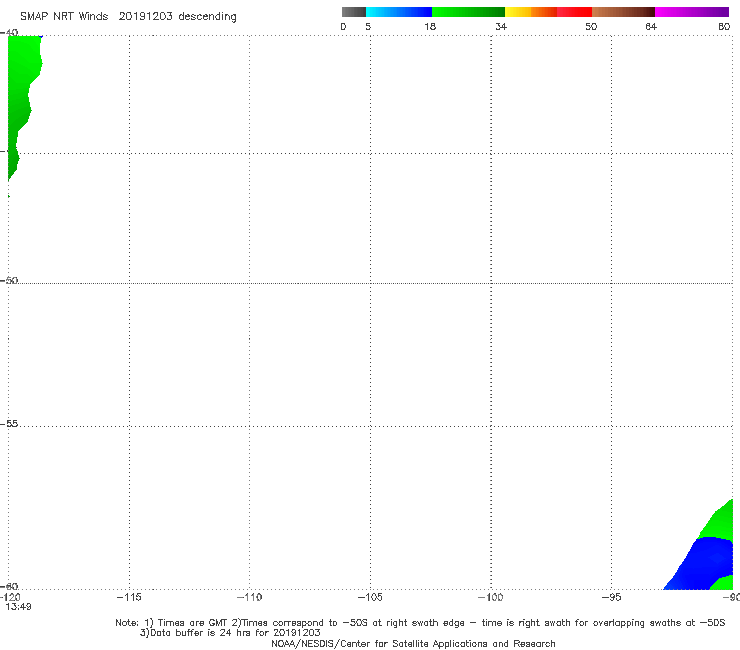The width and height of the screenshot is (740, 650).
Task: Click the green wind swath at upper left
Action: tap(21, 94)
